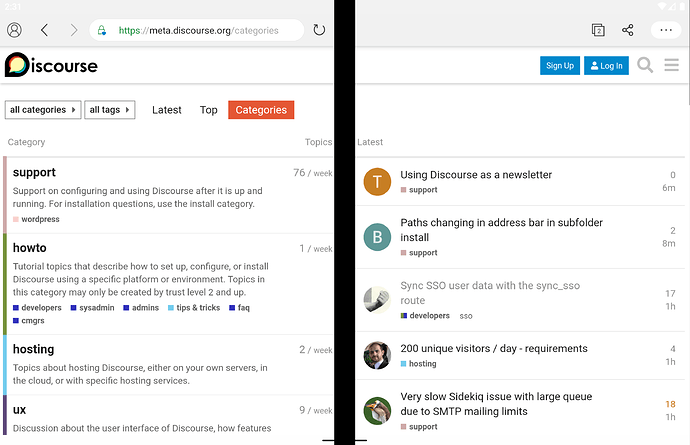This screenshot has width=690, height=445.
Task: Select the Categories tab
Action: tap(261, 110)
